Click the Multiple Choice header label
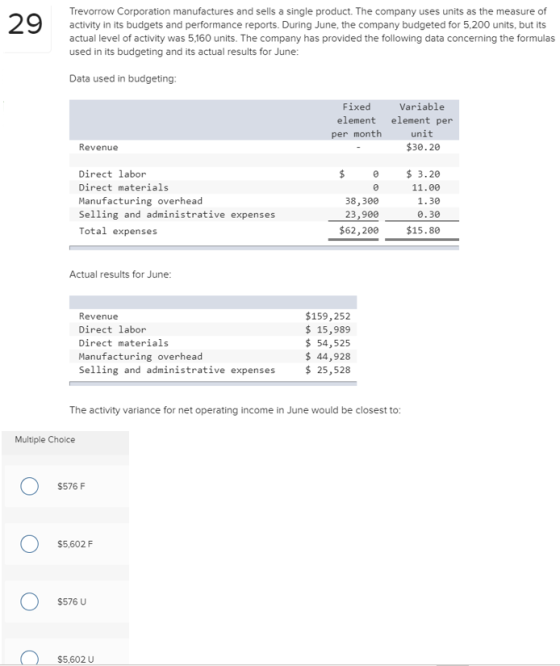The height and width of the screenshot is (666, 560). [45, 440]
